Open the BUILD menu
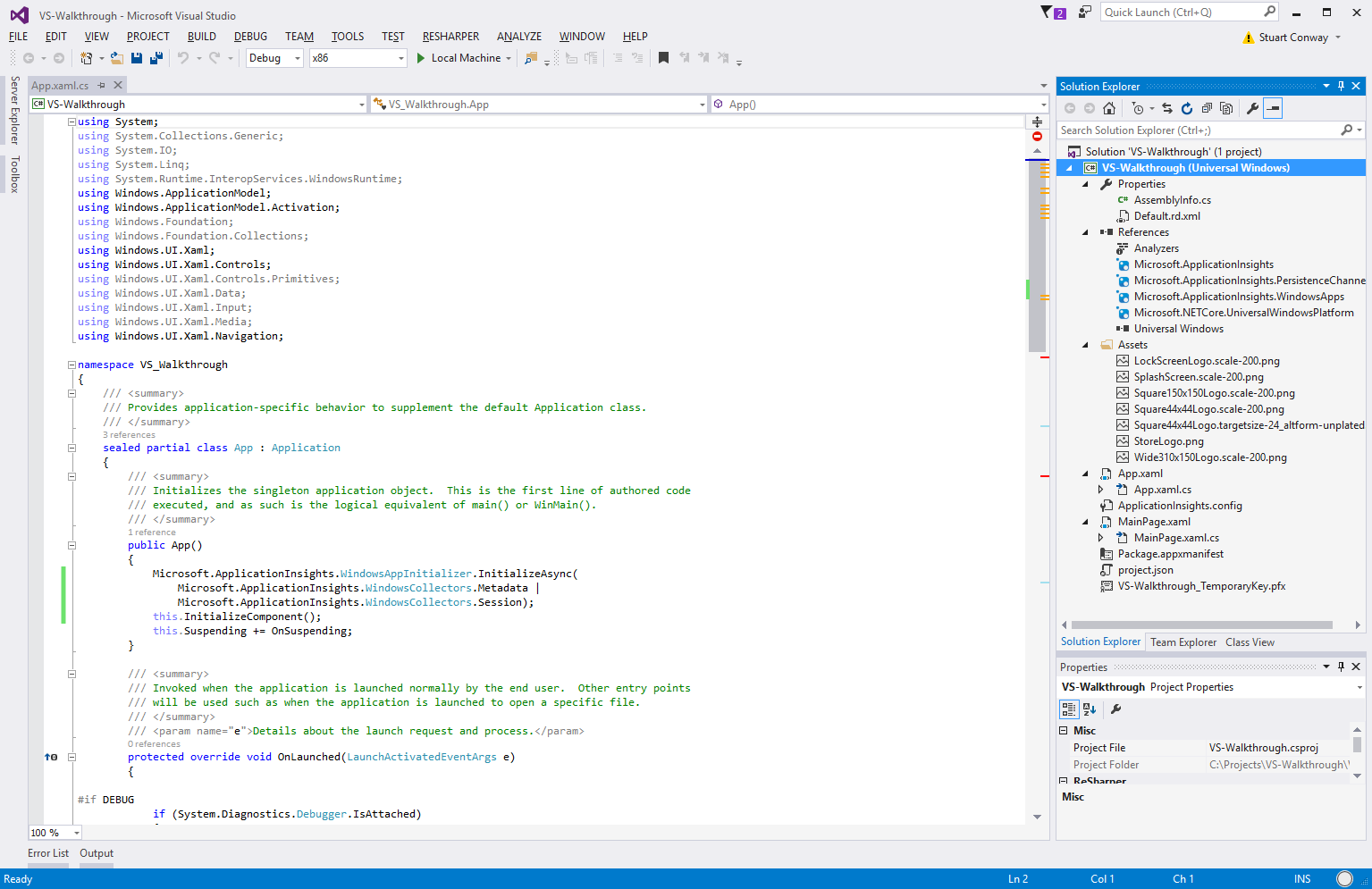The image size is (1372, 889). coord(202,37)
